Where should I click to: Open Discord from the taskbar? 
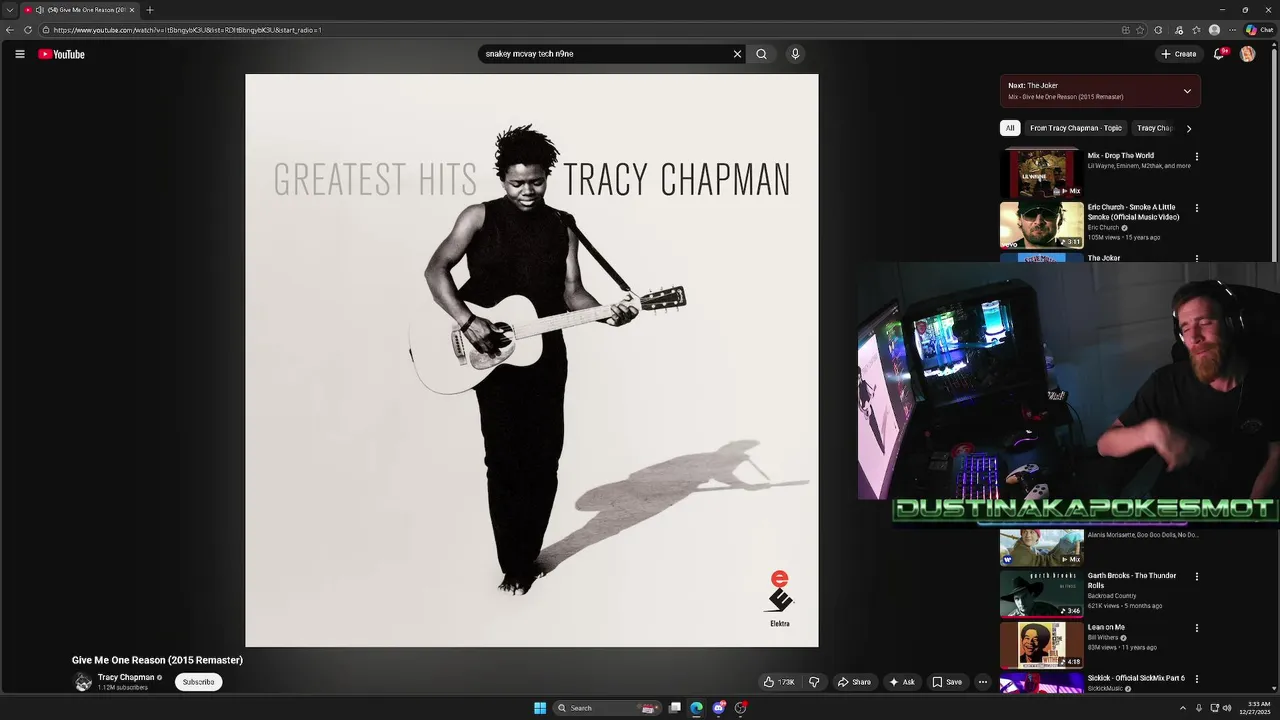(x=718, y=708)
